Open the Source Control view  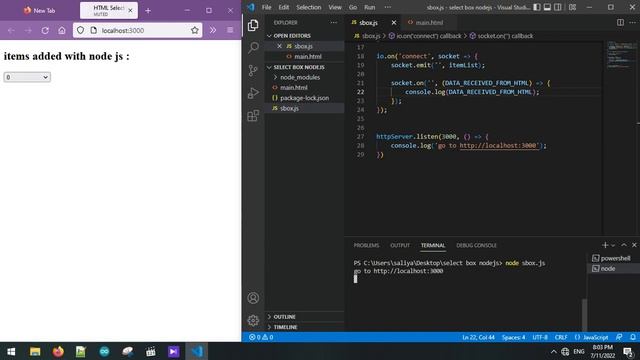tap(253, 71)
